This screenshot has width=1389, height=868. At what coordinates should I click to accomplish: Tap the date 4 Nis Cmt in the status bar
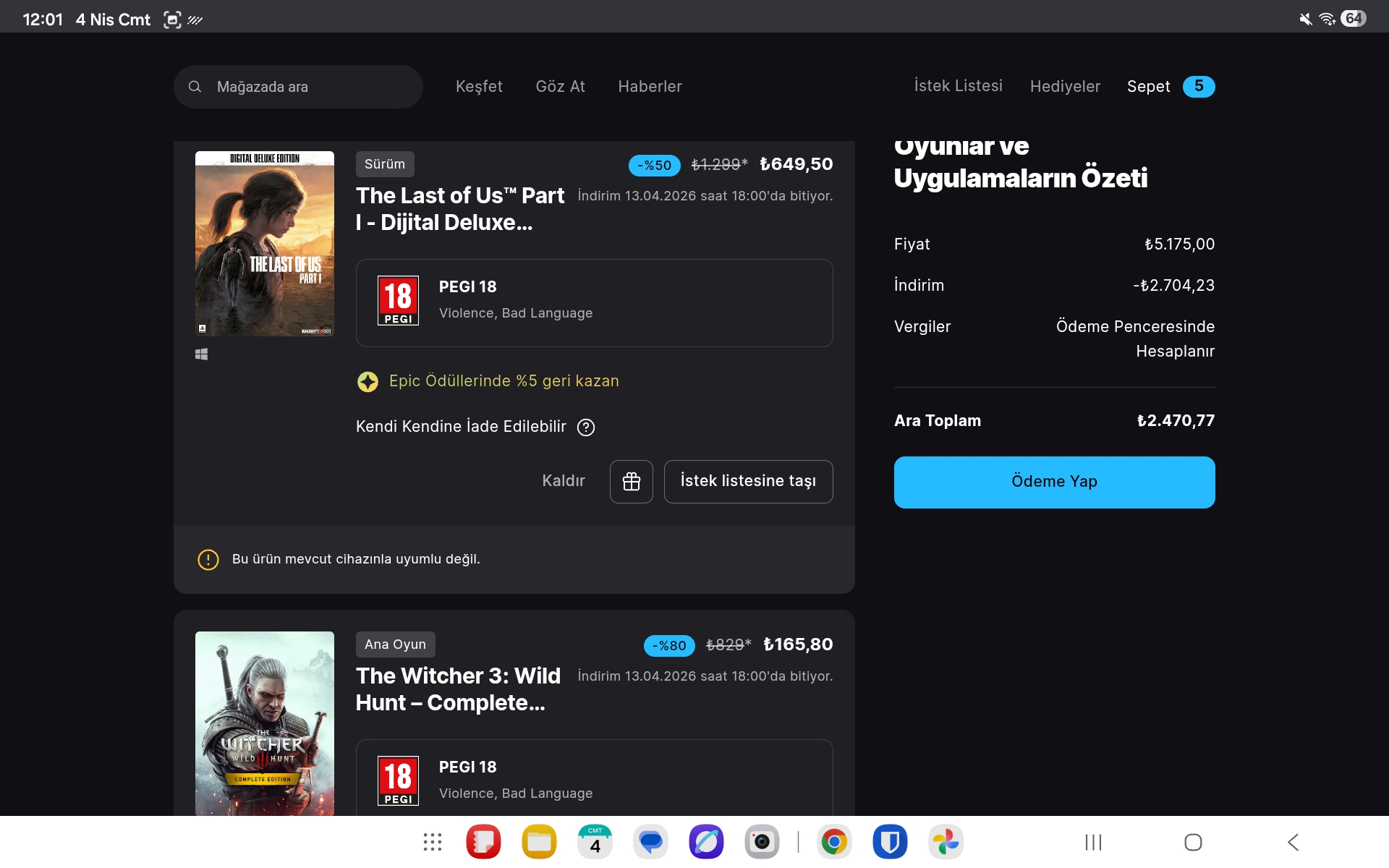click(113, 20)
